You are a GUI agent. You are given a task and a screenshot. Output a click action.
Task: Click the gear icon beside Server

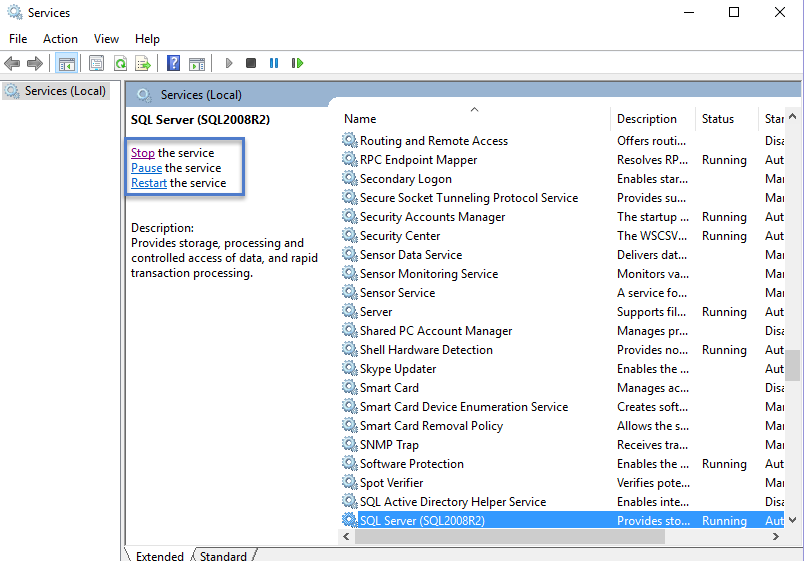[x=350, y=311]
